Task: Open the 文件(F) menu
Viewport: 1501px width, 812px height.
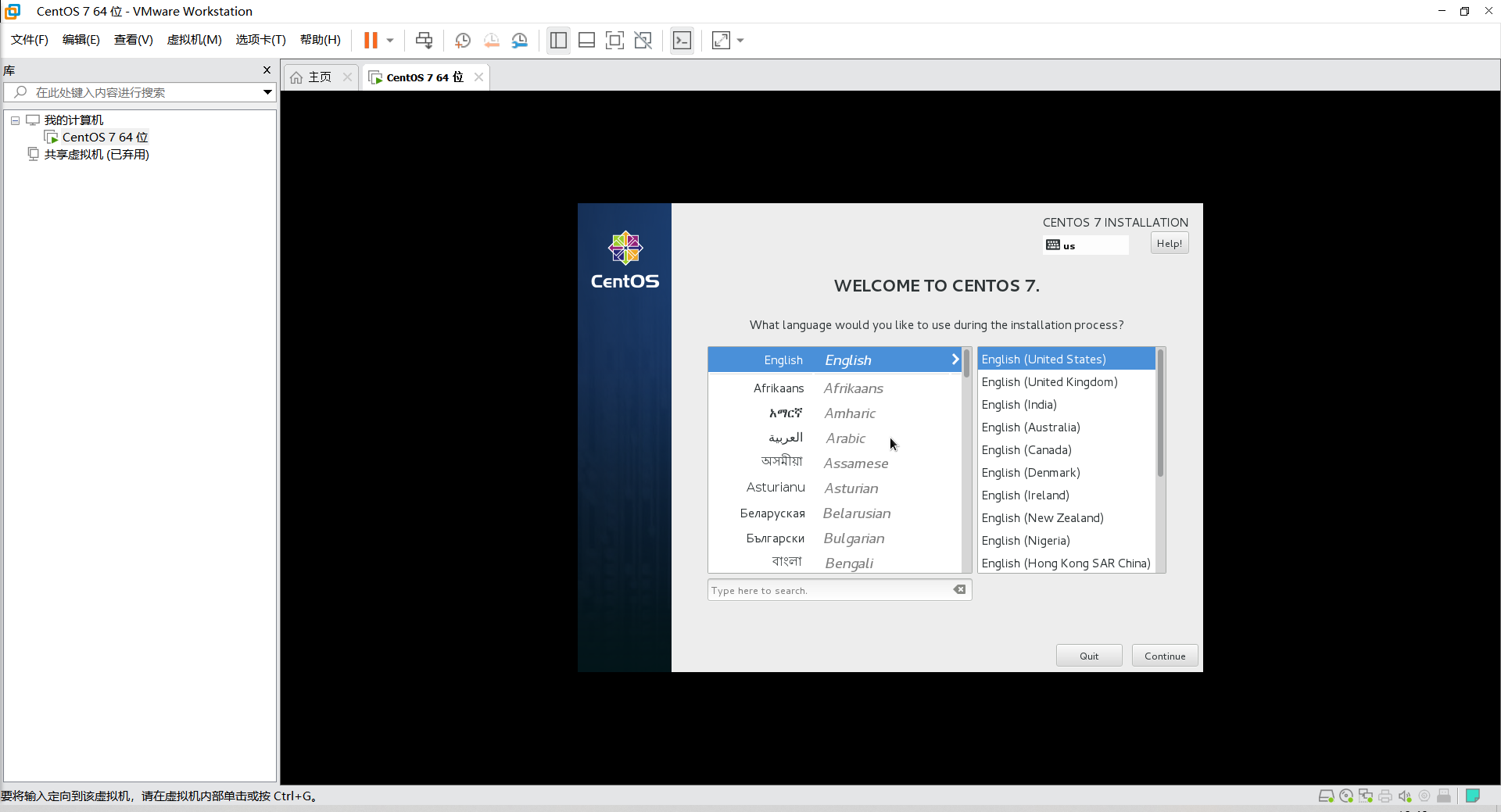Action: (30, 40)
